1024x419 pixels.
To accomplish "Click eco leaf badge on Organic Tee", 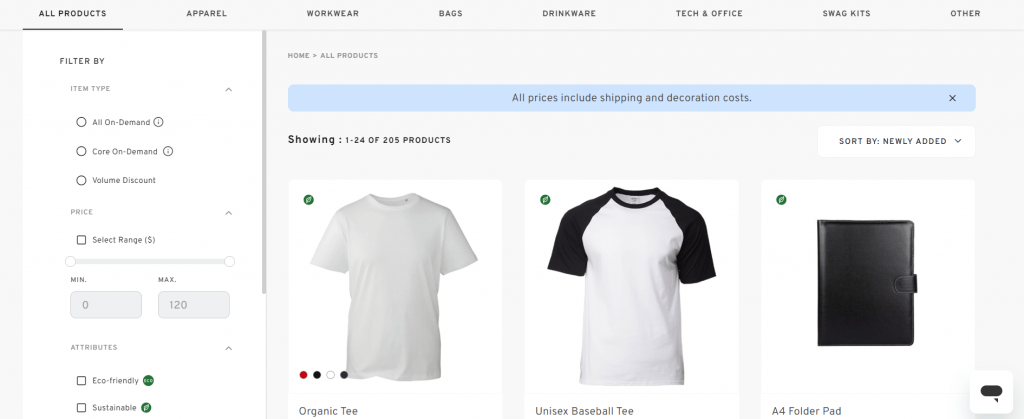I will tap(309, 200).
